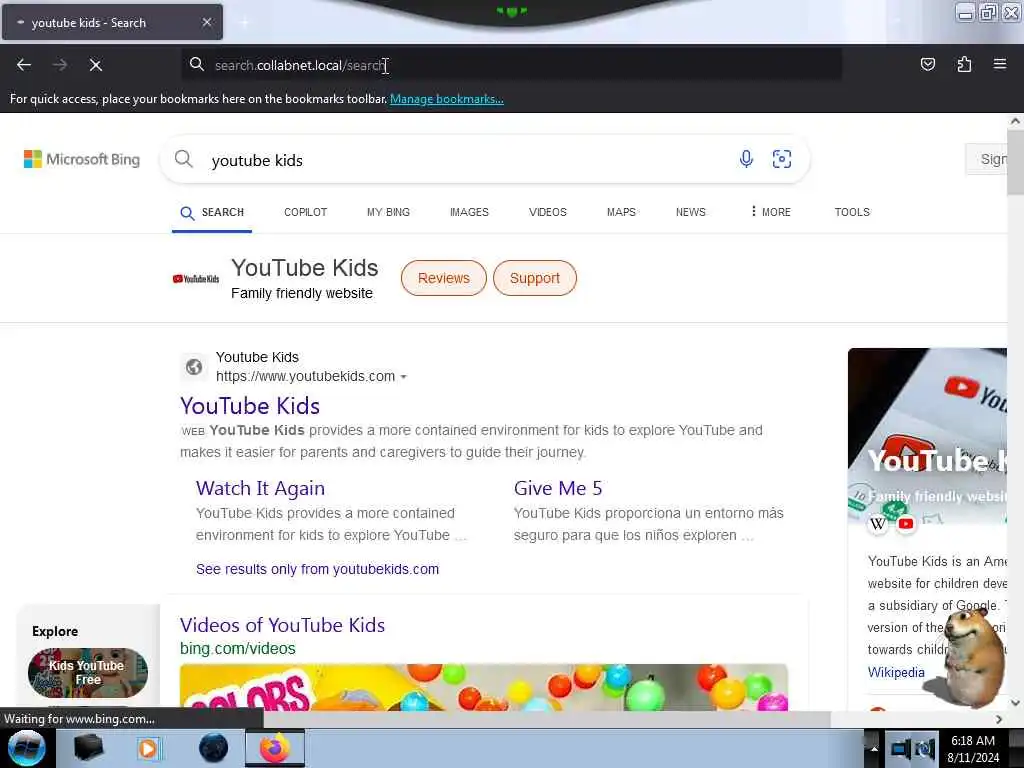Screen dimensions: 1024x768
Task: Click the globe icon next to Youtube Kids result
Action: (193, 367)
